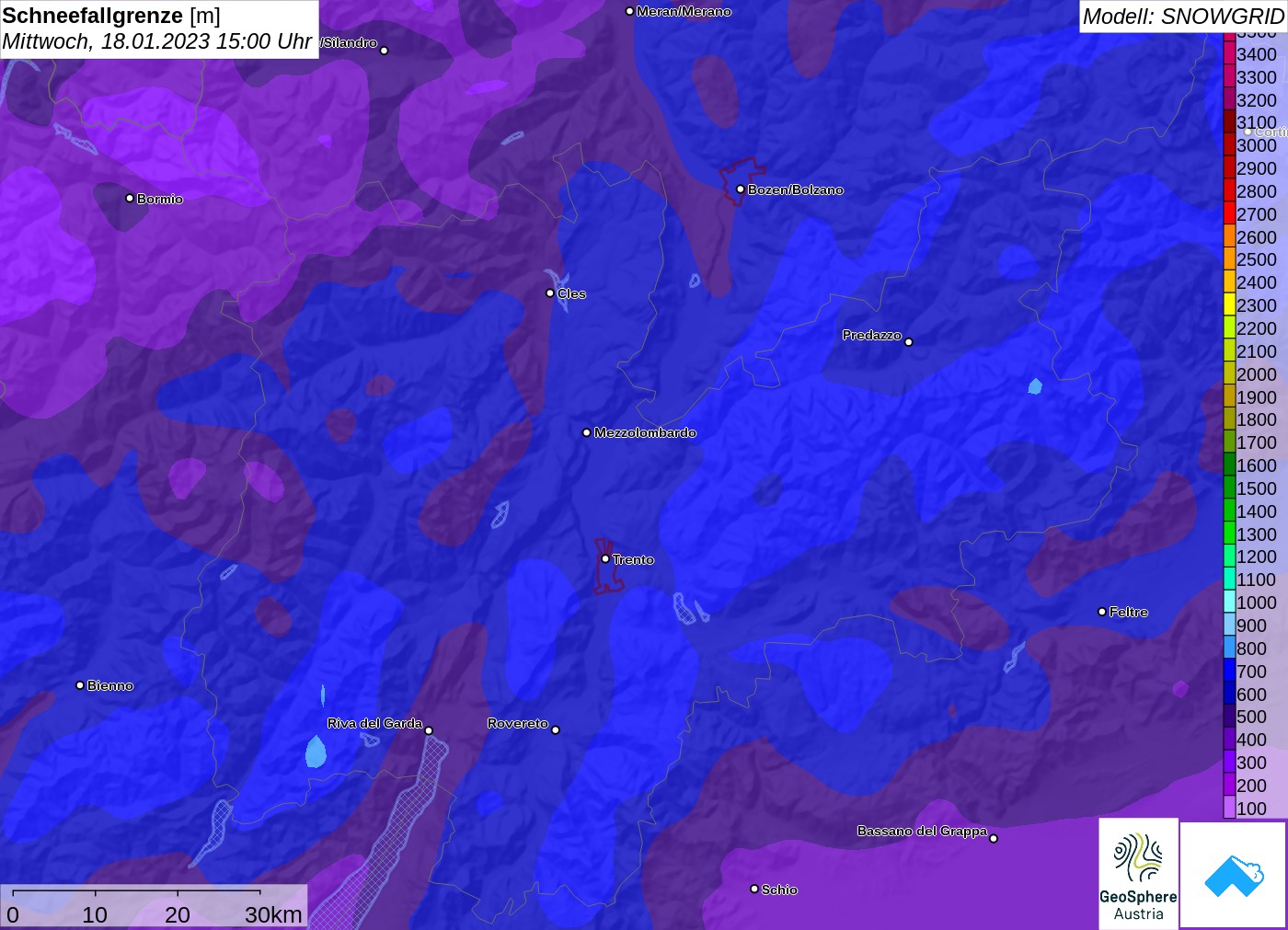Pick the 2500 m legend color swatch

pos(1229,259)
